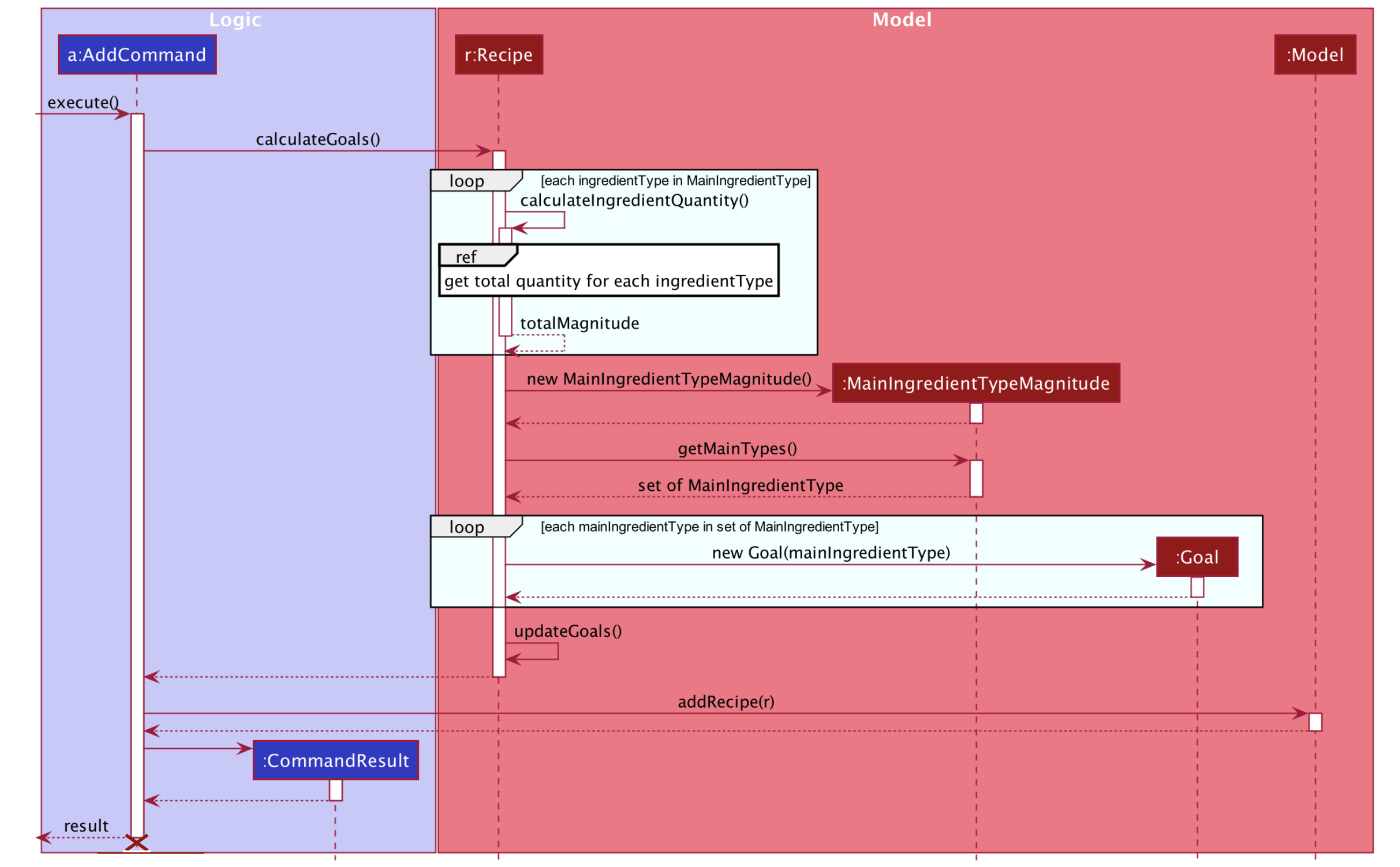The height and width of the screenshot is (867, 1400).
Task: Click loop tag for each mainIngredientType
Action: 476,526
